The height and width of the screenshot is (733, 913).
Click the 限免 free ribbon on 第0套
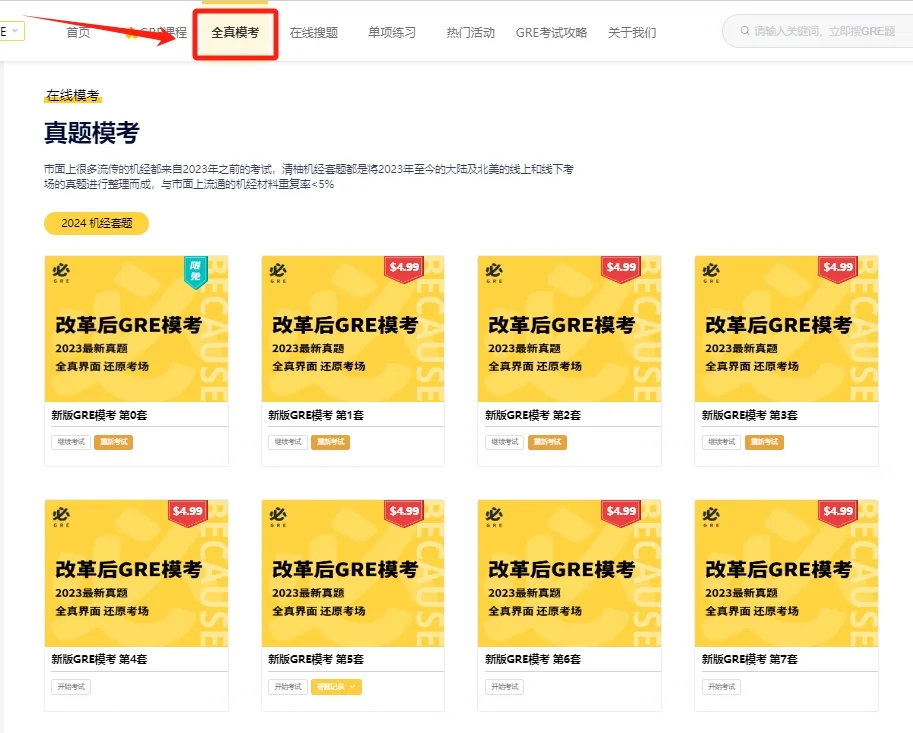point(195,271)
